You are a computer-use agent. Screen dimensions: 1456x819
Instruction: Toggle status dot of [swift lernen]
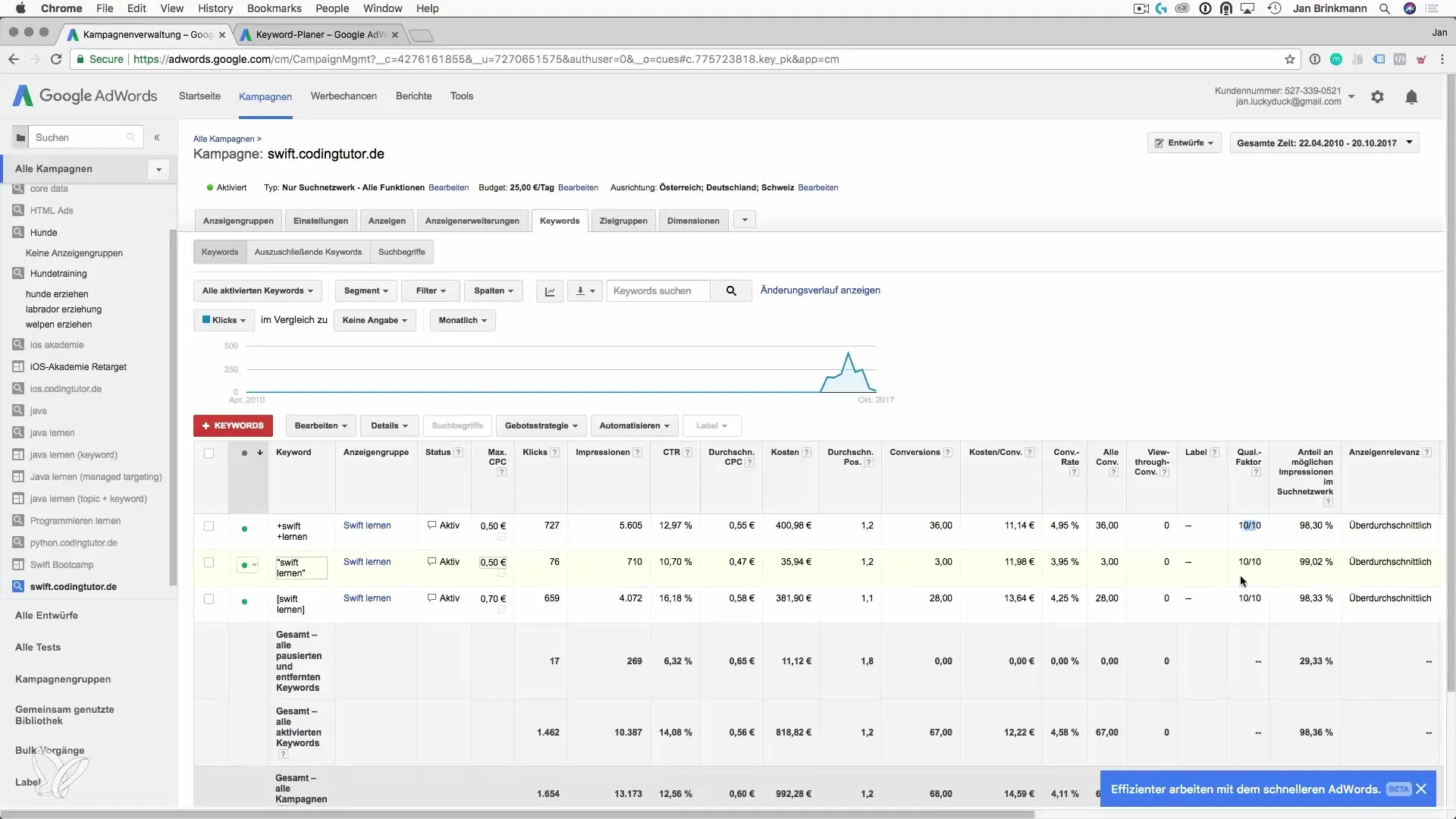244,601
